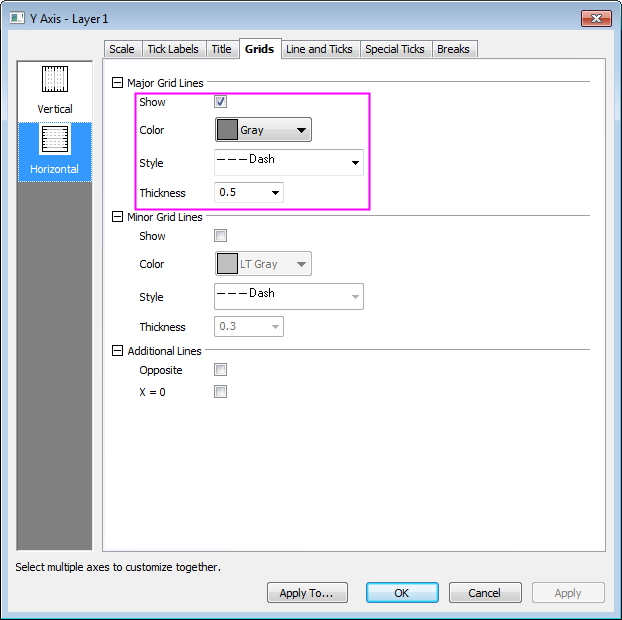The image size is (622, 620).
Task: Collapse the Minor Grid Lines section
Action: (x=118, y=217)
